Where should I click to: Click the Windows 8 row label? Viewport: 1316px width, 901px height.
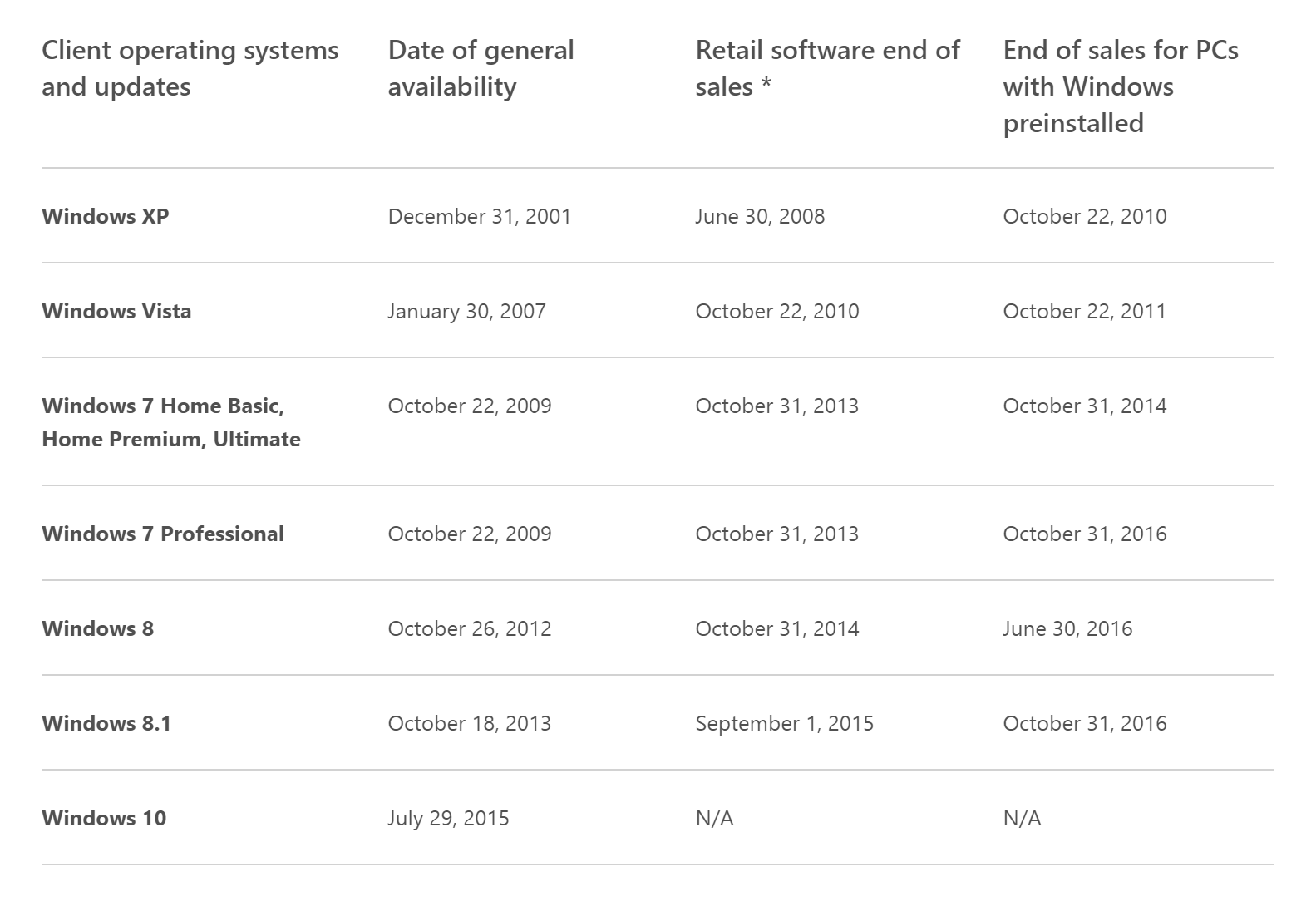(x=98, y=628)
